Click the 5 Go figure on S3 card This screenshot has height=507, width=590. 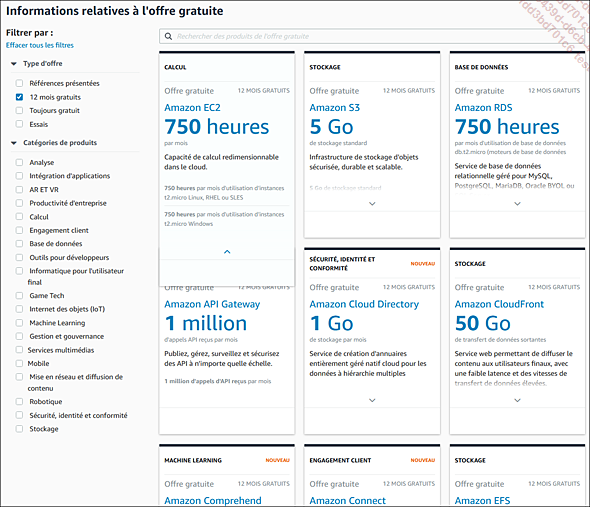pos(331,127)
